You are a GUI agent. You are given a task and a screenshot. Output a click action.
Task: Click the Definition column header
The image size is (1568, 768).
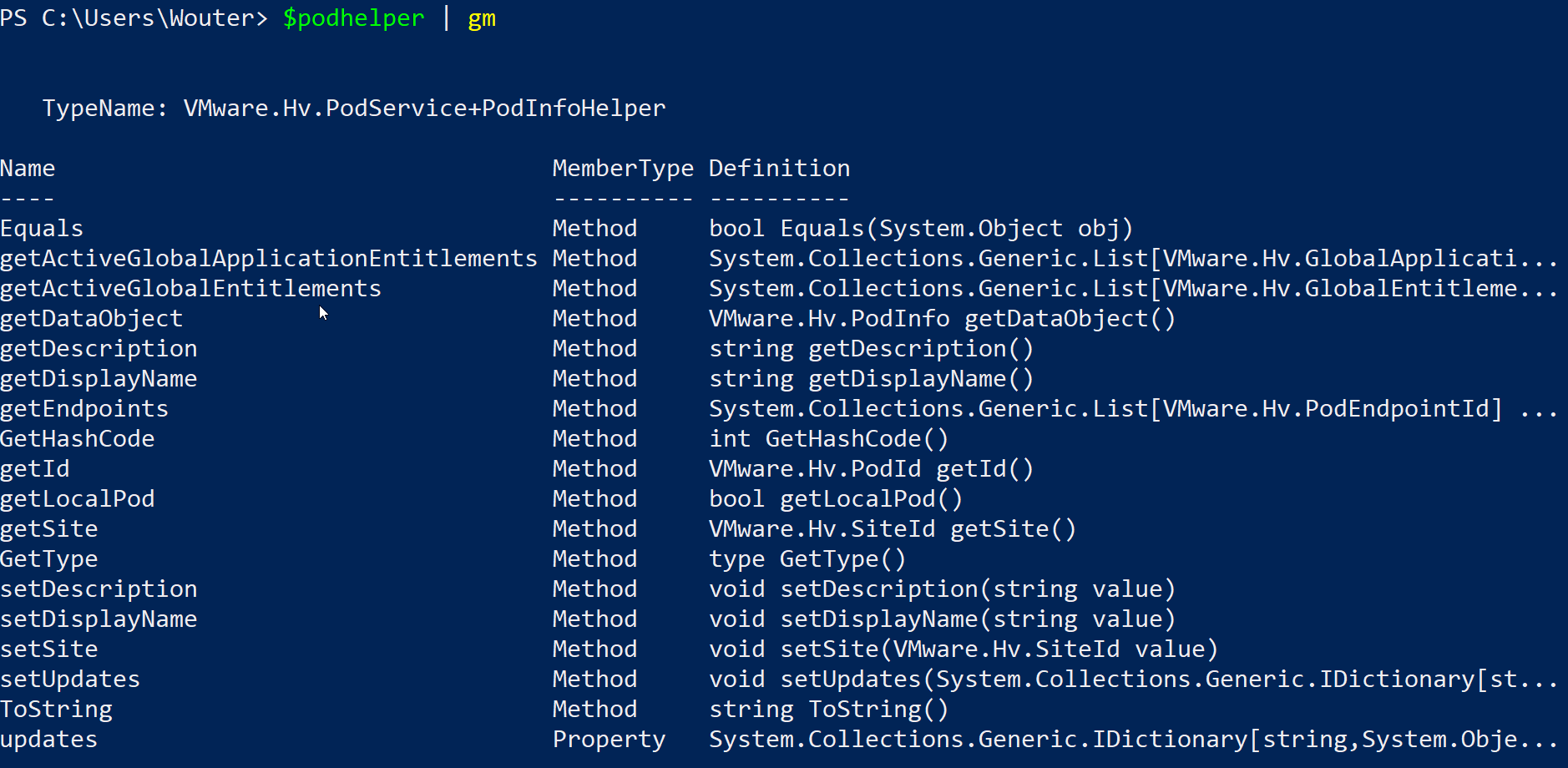[779, 169]
